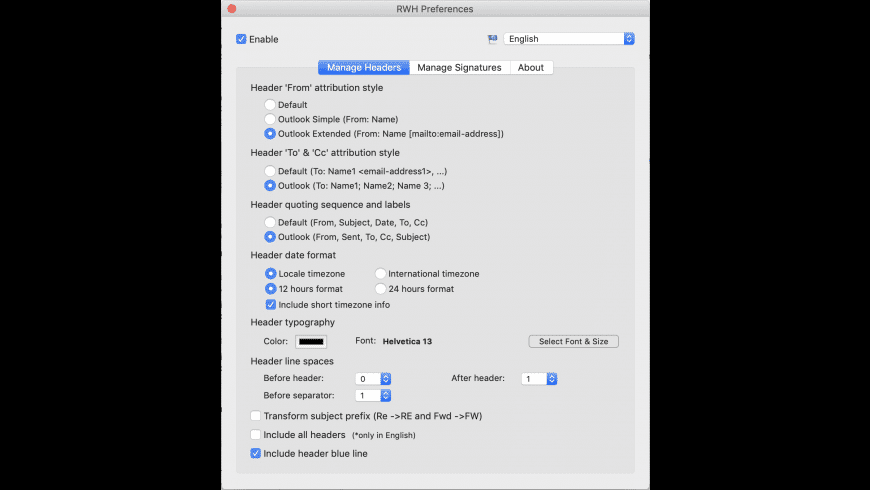870x490 pixels.
Task: Enable Include all headers checkbox
Action: point(255,435)
